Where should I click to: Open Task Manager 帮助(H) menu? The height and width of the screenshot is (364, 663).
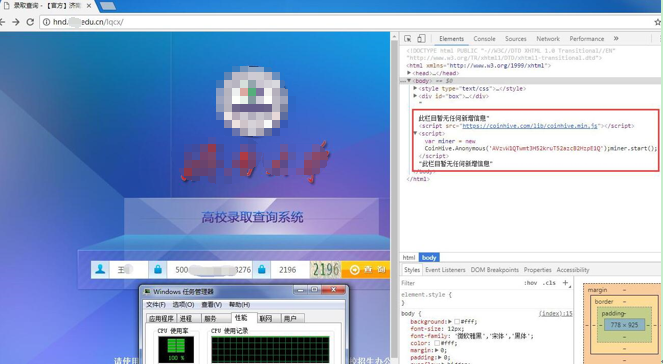point(239,304)
